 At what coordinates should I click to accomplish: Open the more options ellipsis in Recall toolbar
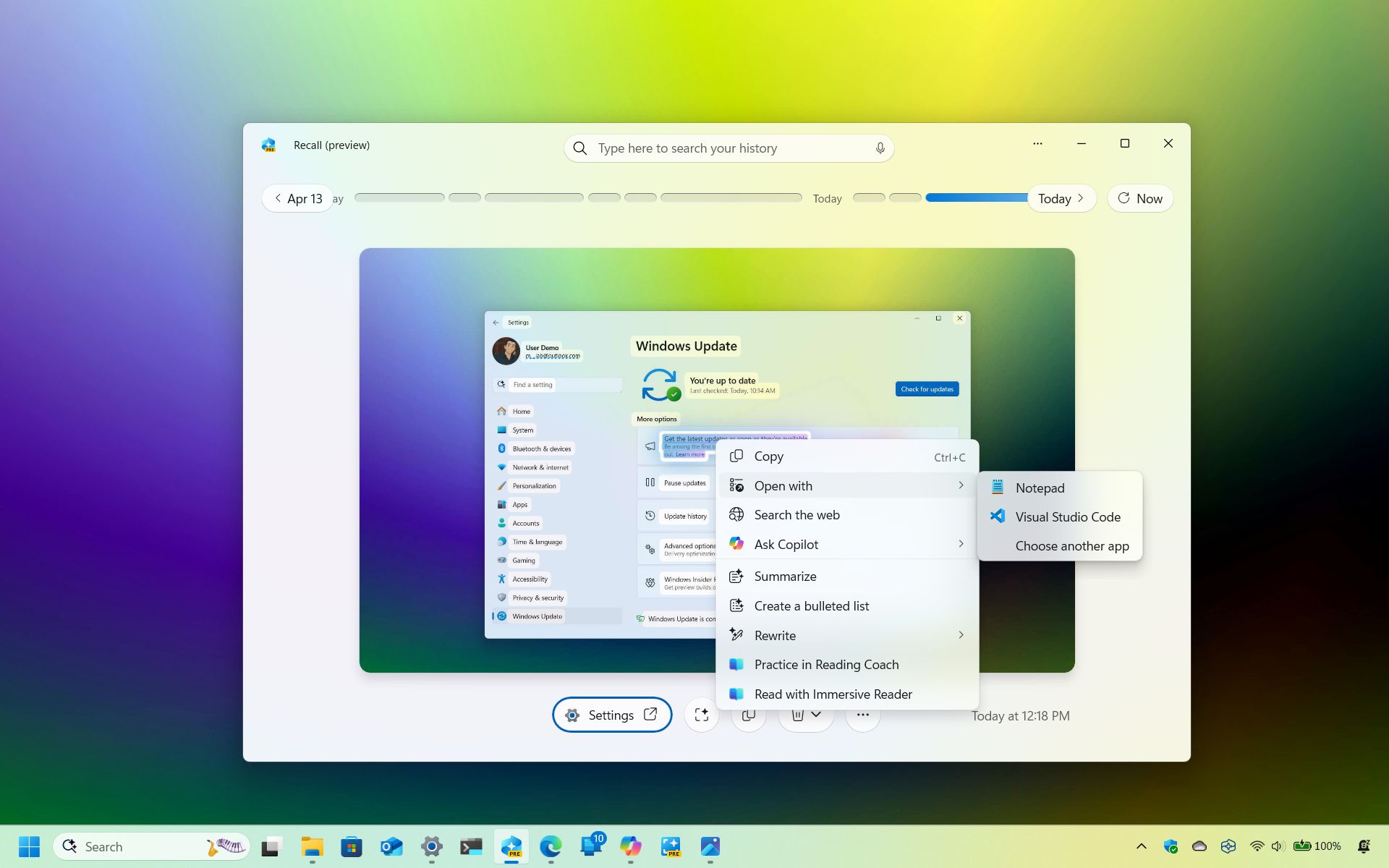pos(862,715)
